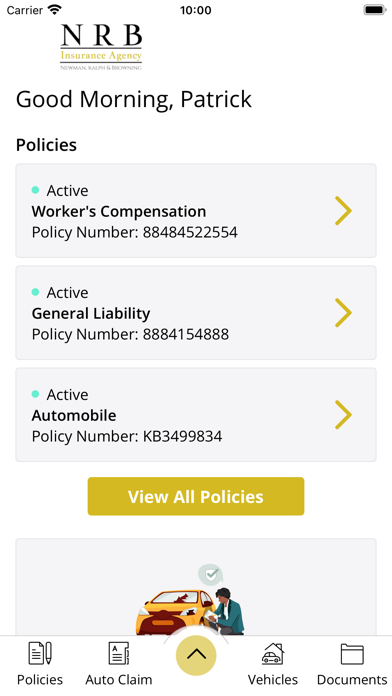
Task: Select the Vehicles car icon
Action: coord(273,653)
